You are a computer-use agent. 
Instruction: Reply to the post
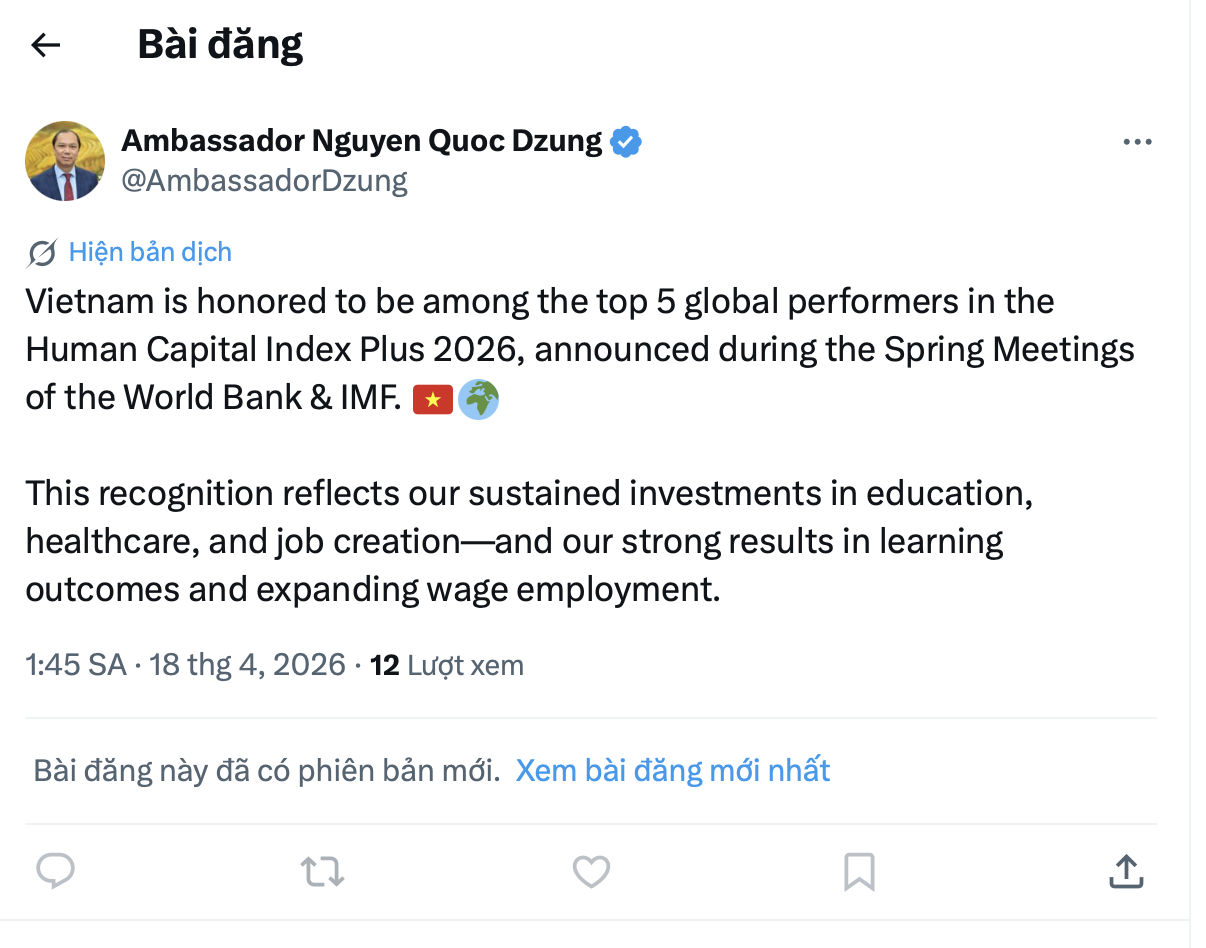tap(56, 871)
